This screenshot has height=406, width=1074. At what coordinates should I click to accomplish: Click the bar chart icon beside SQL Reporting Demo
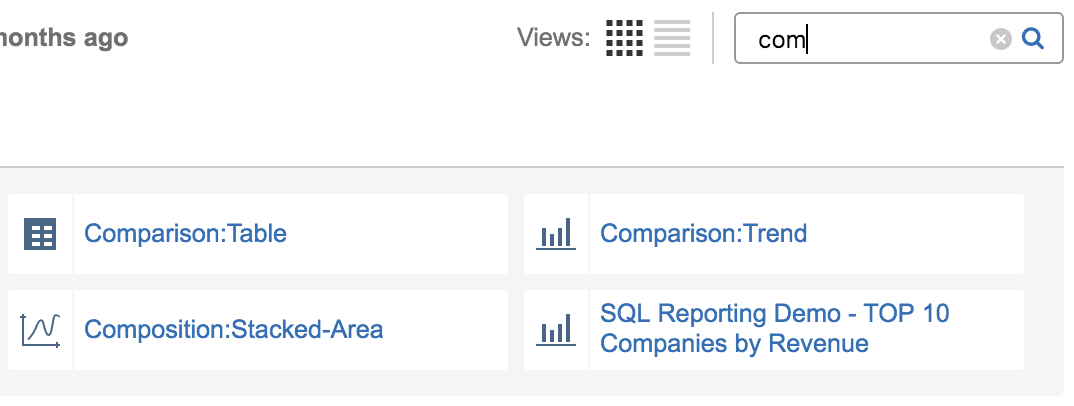(556, 330)
